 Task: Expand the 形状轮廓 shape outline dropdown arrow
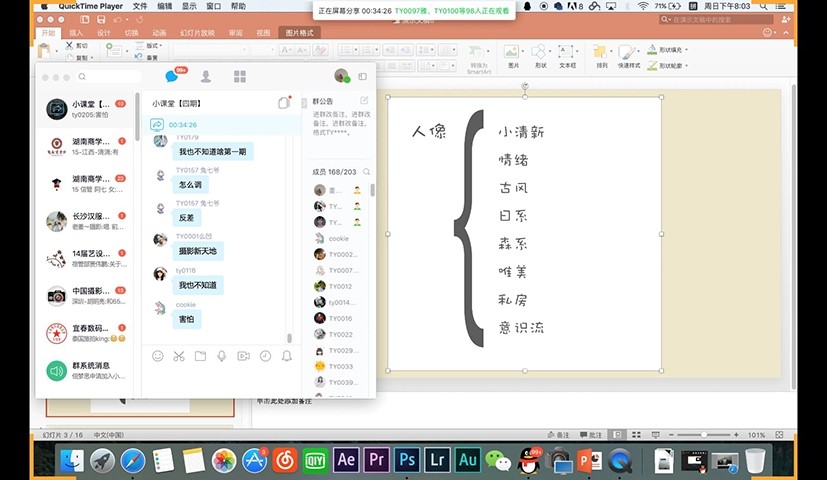point(686,65)
